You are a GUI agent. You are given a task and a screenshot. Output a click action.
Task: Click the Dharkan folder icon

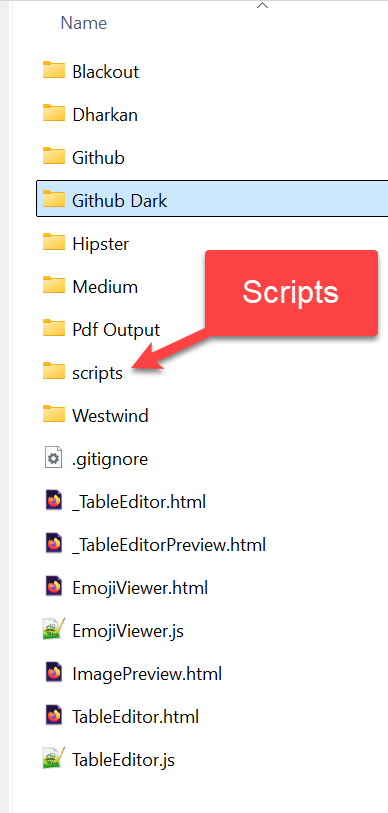click(53, 114)
